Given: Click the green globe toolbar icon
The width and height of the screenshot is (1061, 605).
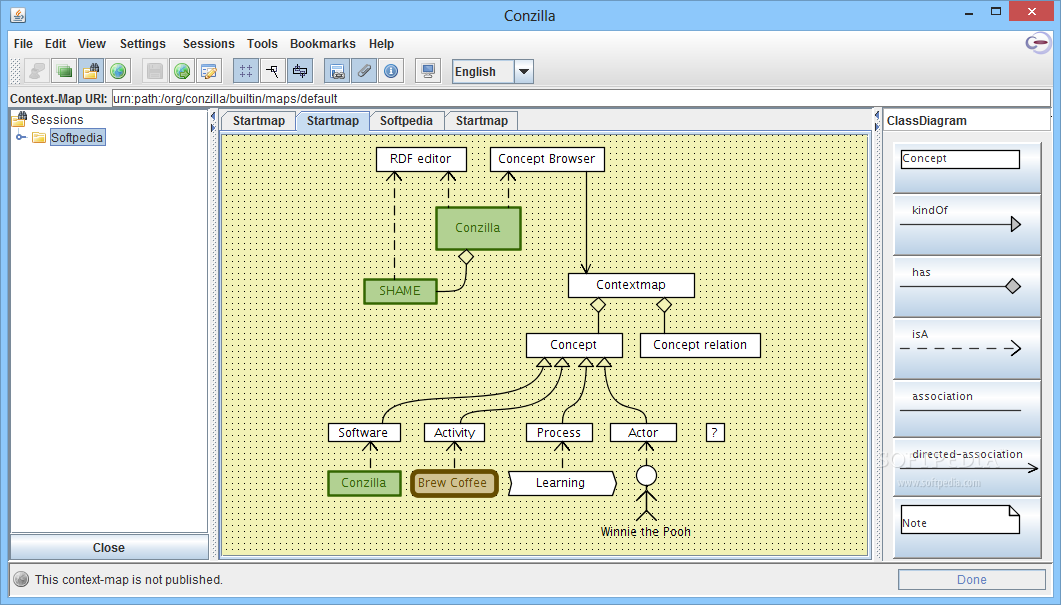Looking at the screenshot, I should (x=118, y=71).
